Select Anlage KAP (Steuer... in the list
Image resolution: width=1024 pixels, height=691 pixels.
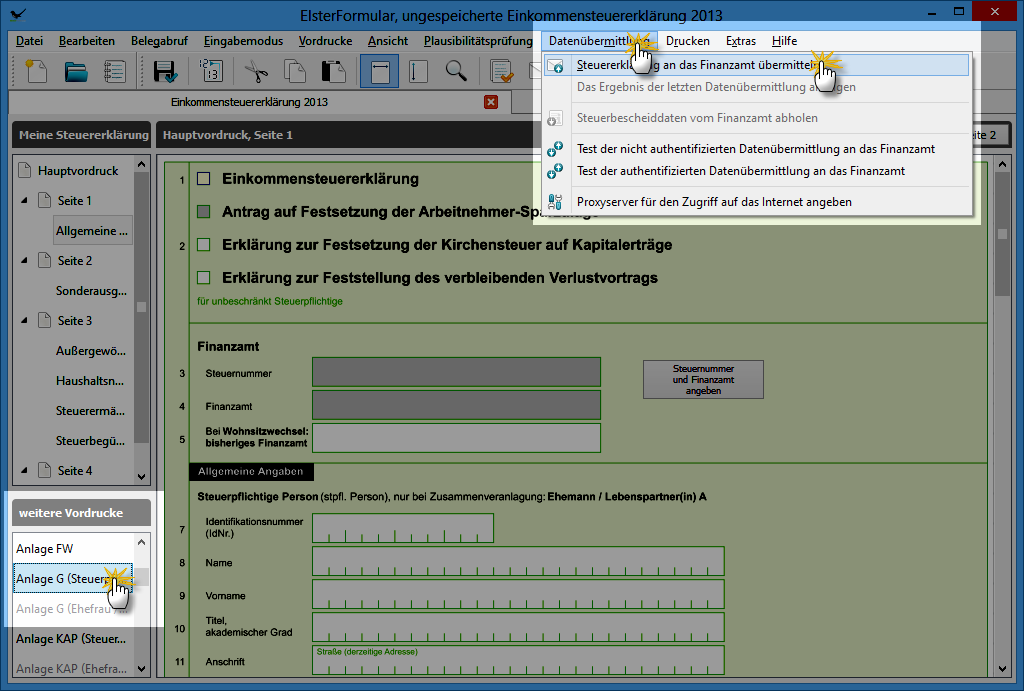tap(73, 639)
